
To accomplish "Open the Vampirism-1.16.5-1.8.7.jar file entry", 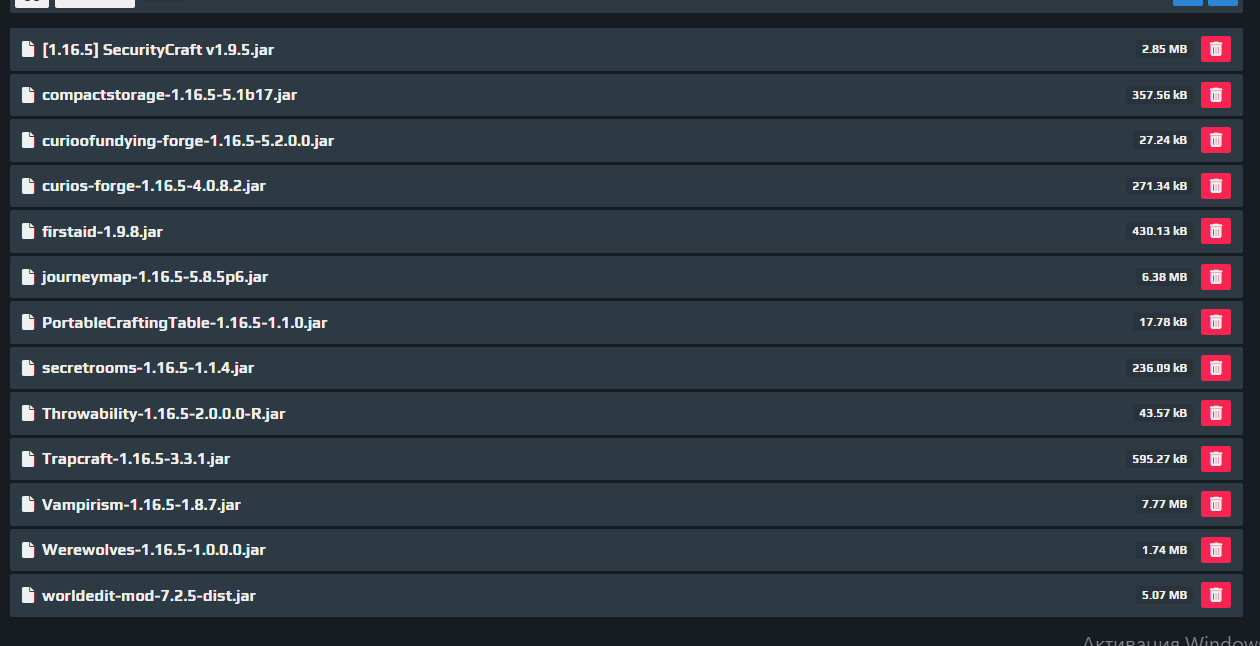I will click(141, 504).
